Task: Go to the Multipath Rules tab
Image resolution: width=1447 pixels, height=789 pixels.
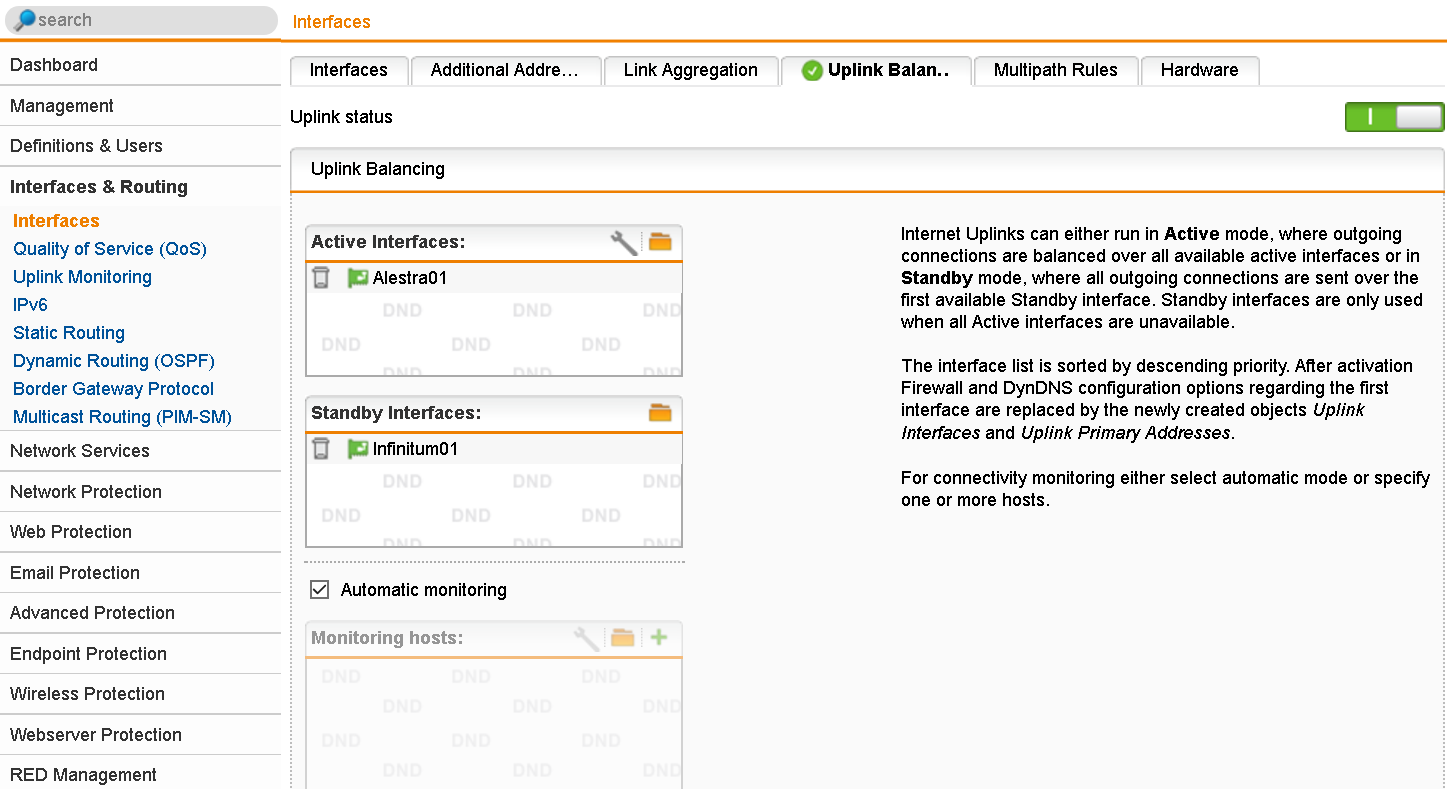Action: click(x=1056, y=70)
